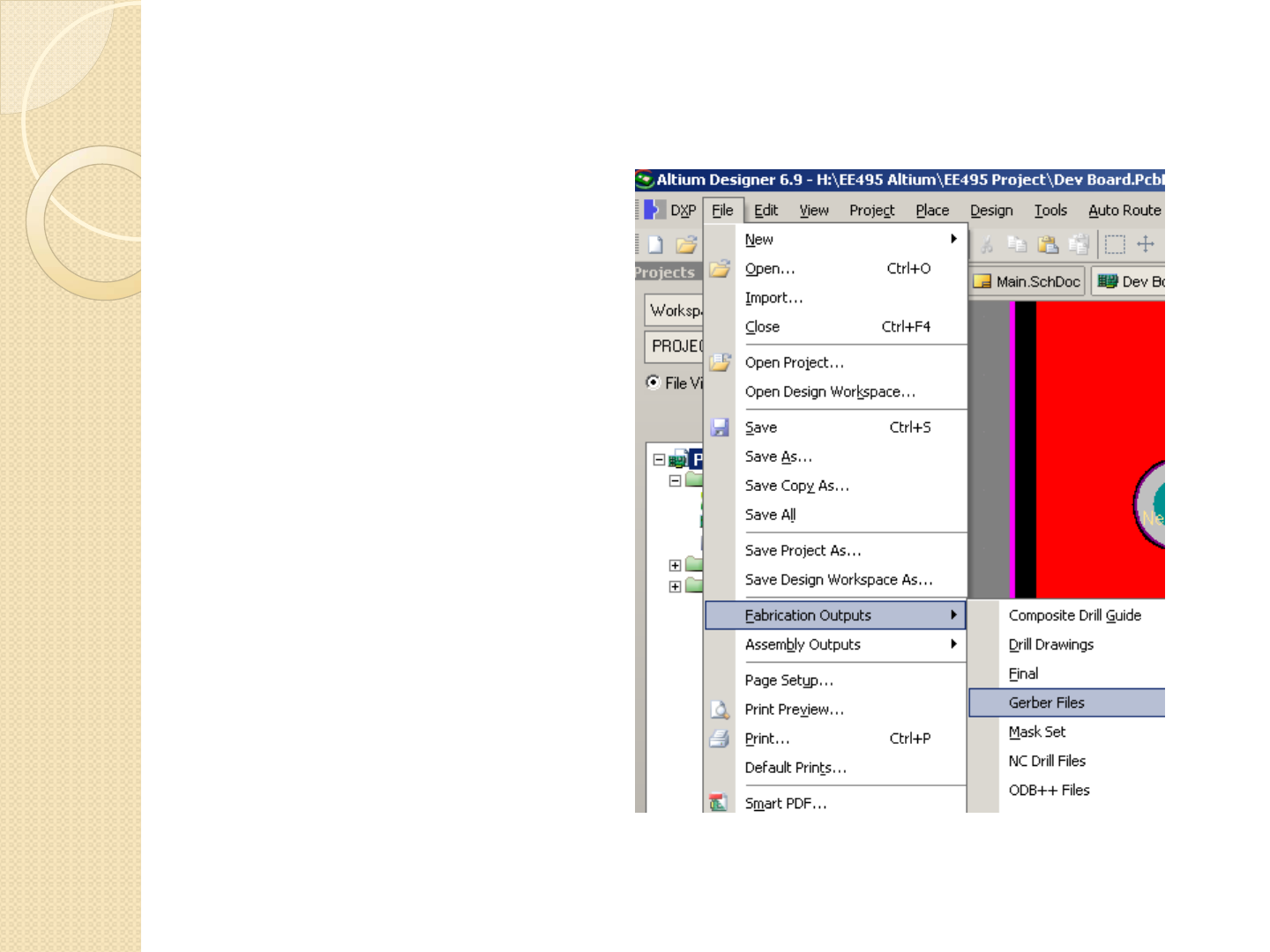
Task: Click the Projects panel header
Action: (669, 272)
